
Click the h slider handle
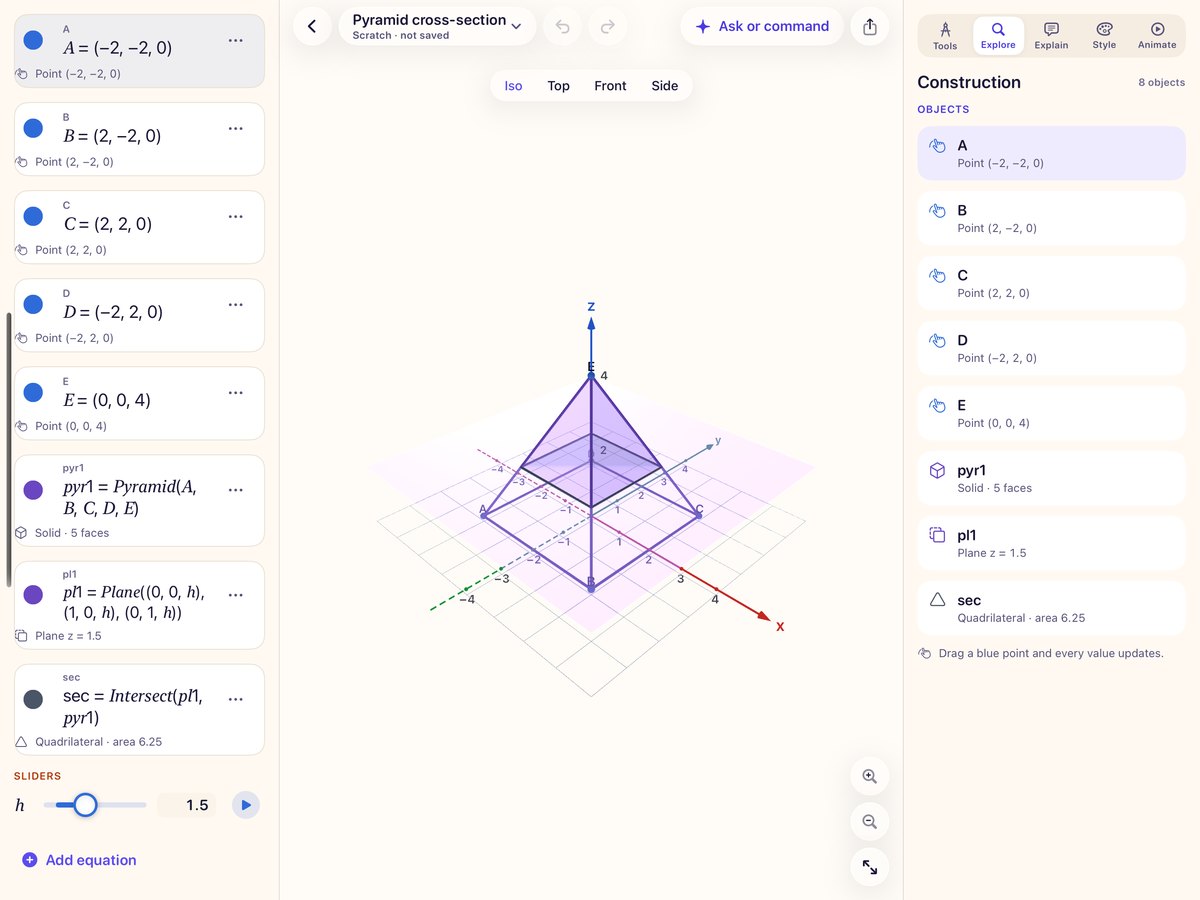point(85,805)
